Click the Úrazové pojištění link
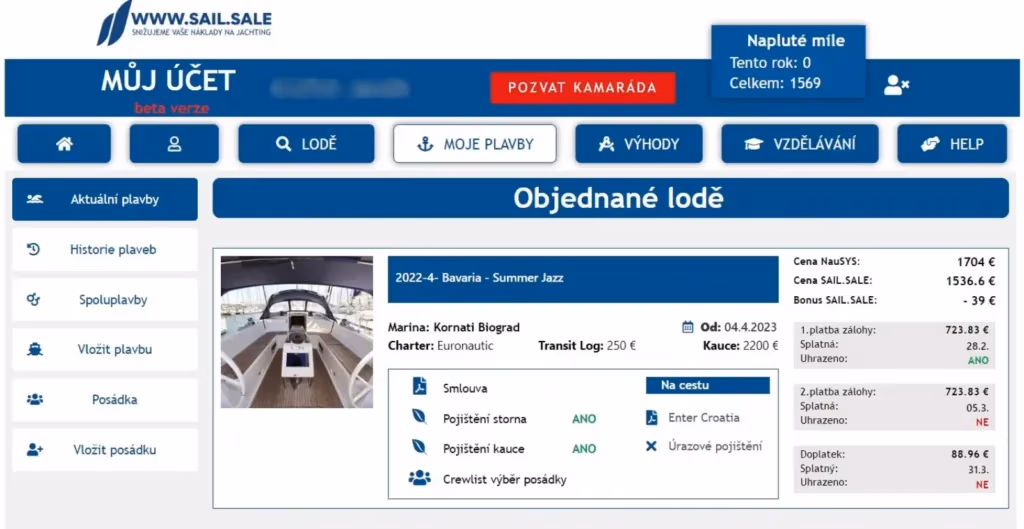 [715, 447]
